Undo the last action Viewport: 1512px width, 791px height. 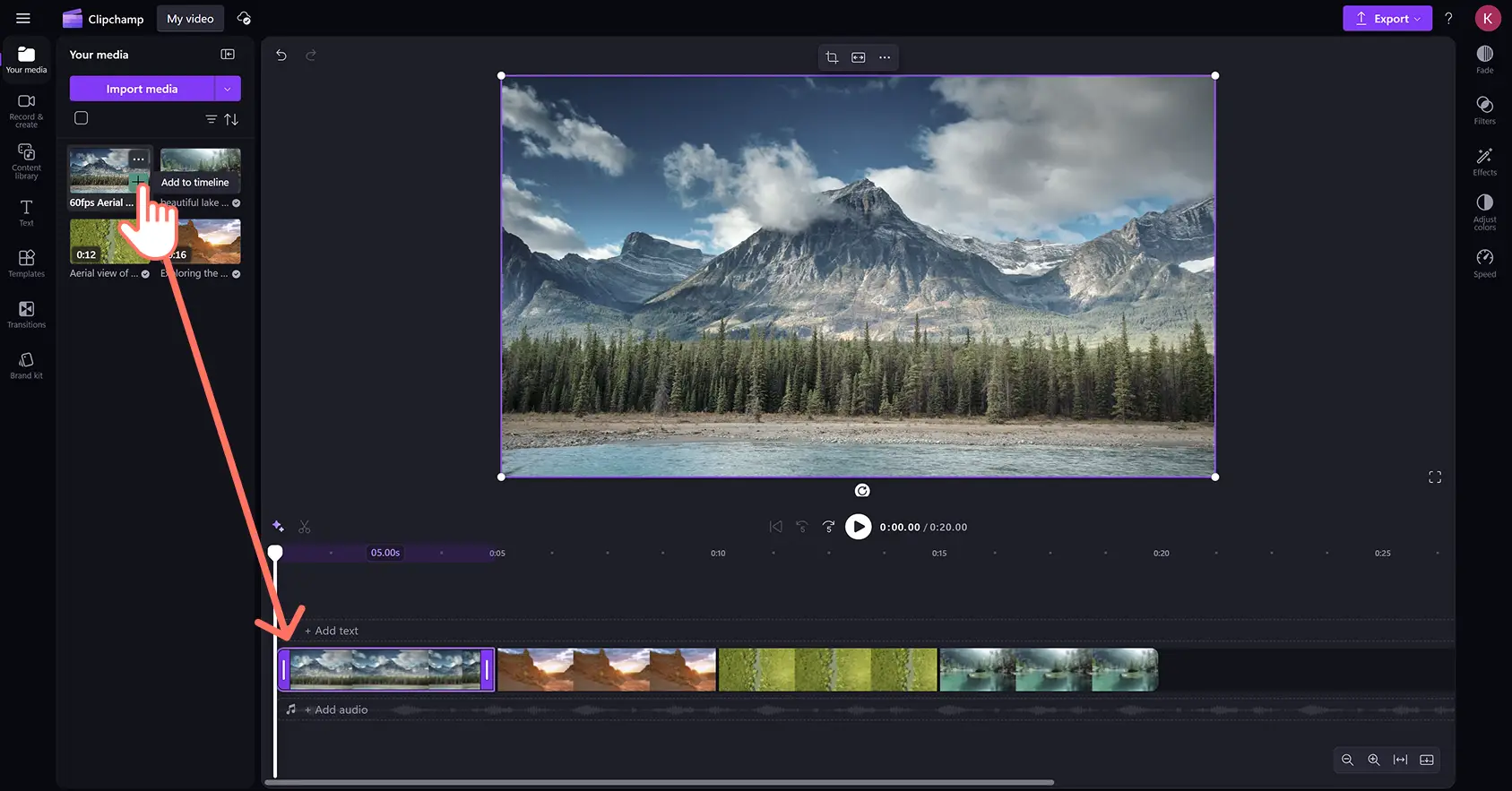pos(281,56)
